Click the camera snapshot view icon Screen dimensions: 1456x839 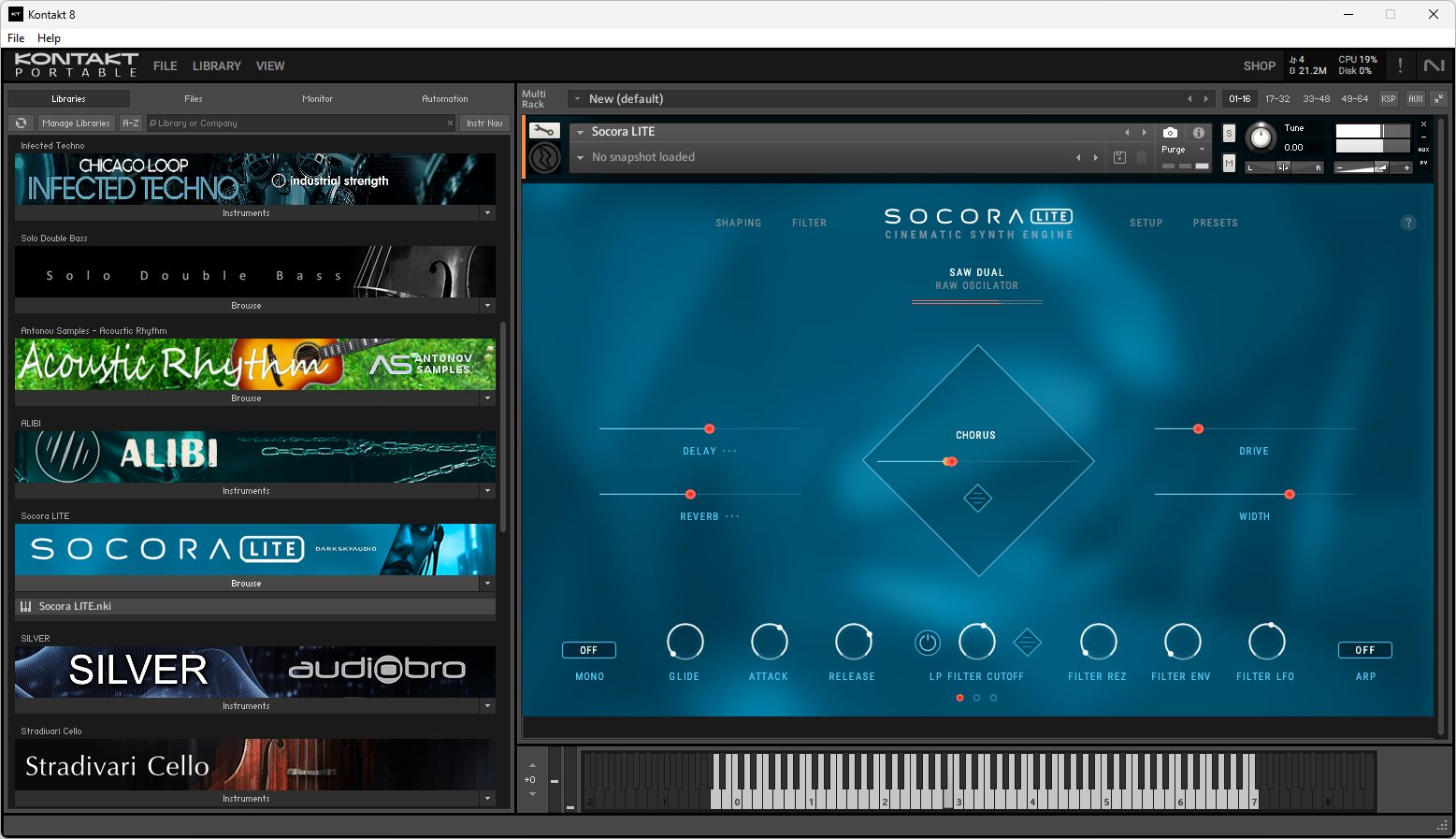pos(1170,133)
